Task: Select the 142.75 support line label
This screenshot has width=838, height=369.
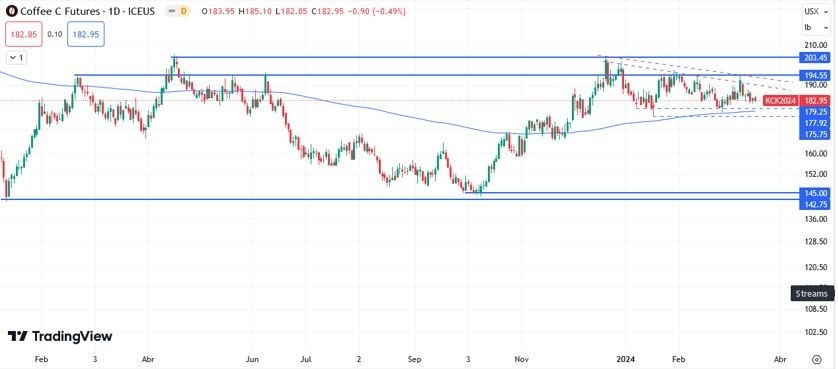Action: click(x=814, y=204)
